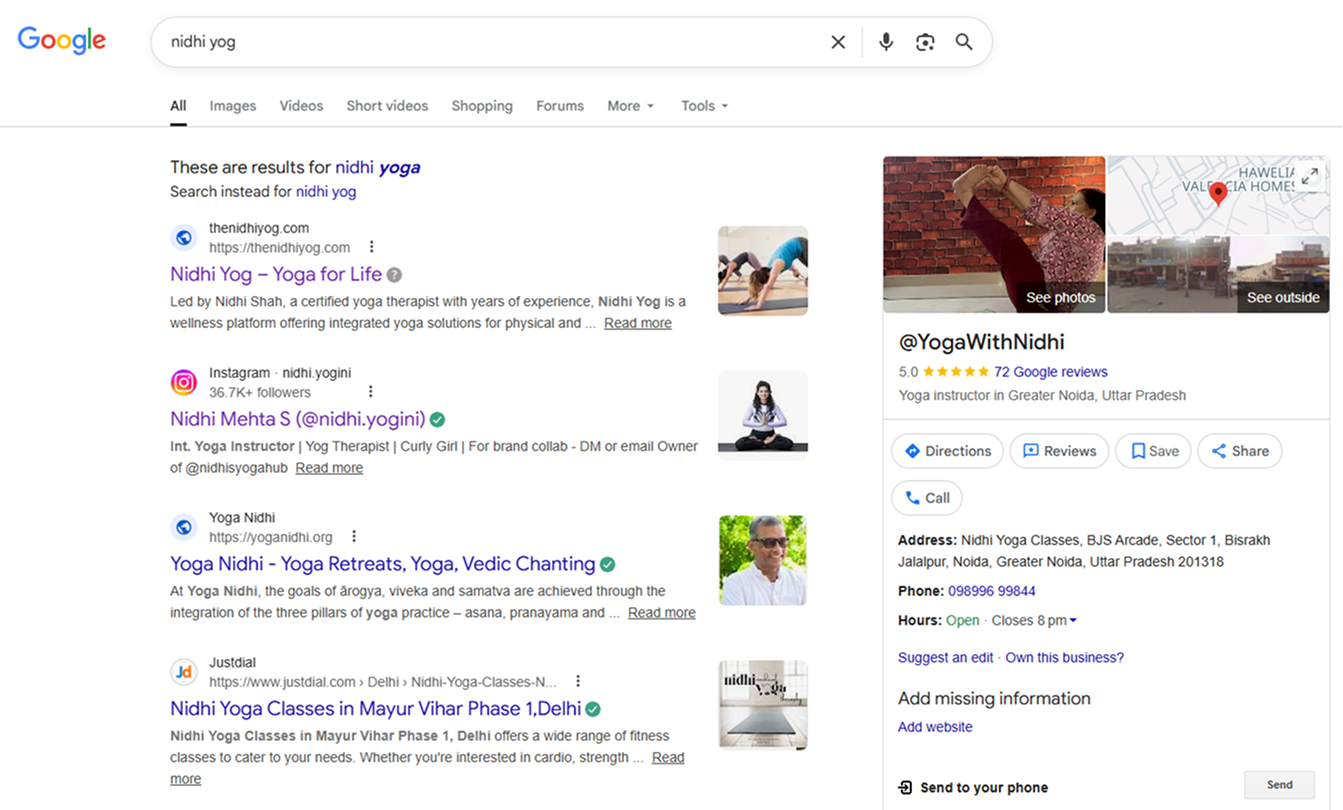Open the 72 Google reviews link

1050,372
